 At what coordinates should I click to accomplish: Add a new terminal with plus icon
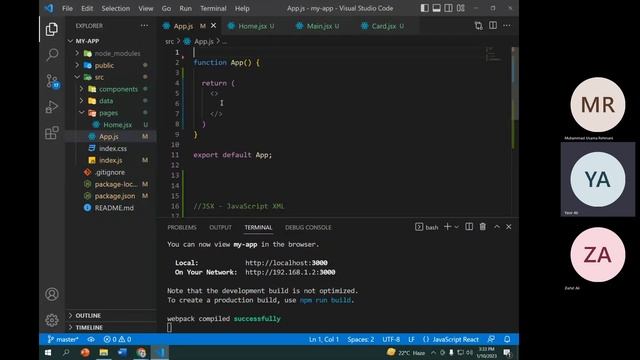pyautogui.click(x=447, y=227)
